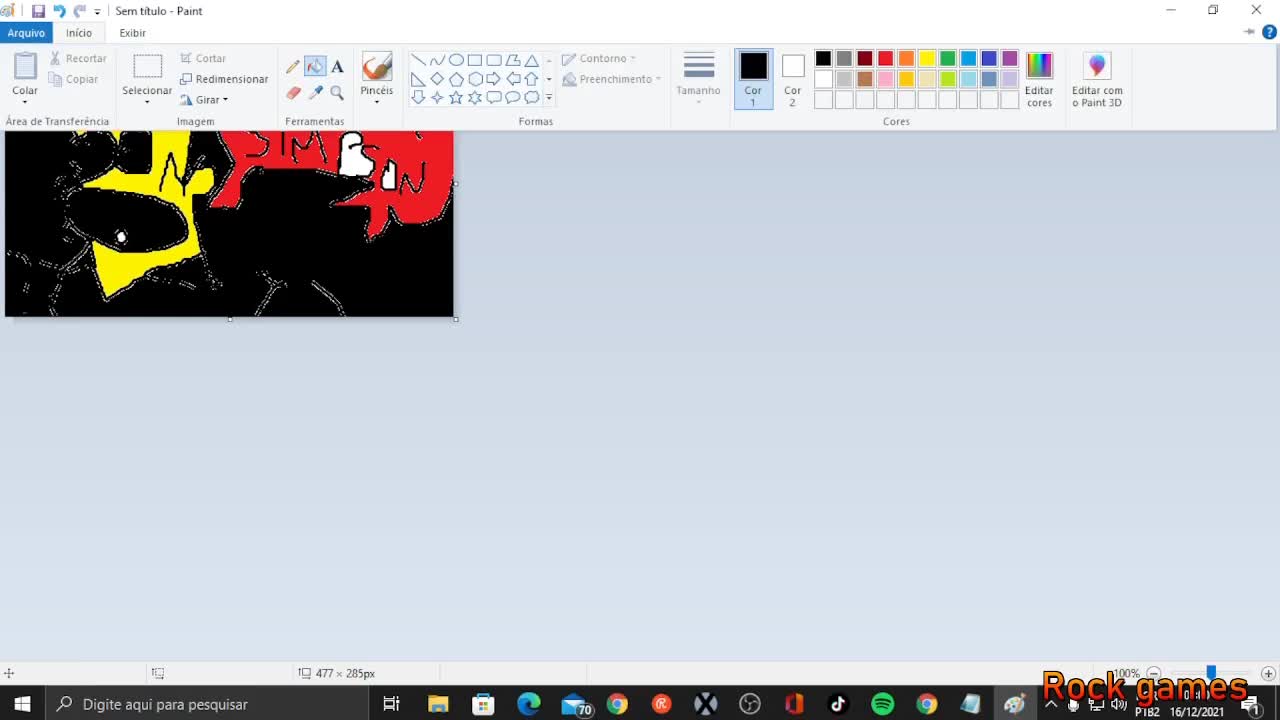The height and width of the screenshot is (720, 1280).
Task: Open the Arquivo menu
Action: (26, 33)
